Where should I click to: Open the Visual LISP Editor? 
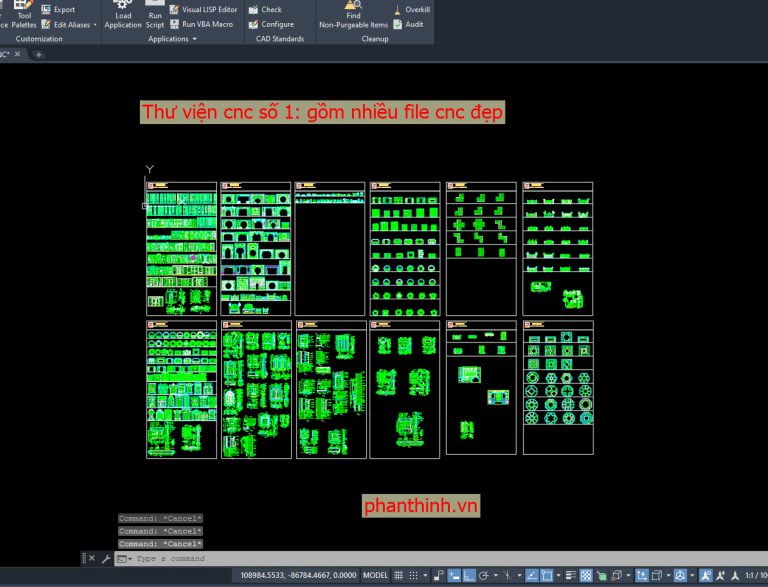(x=203, y=9)
